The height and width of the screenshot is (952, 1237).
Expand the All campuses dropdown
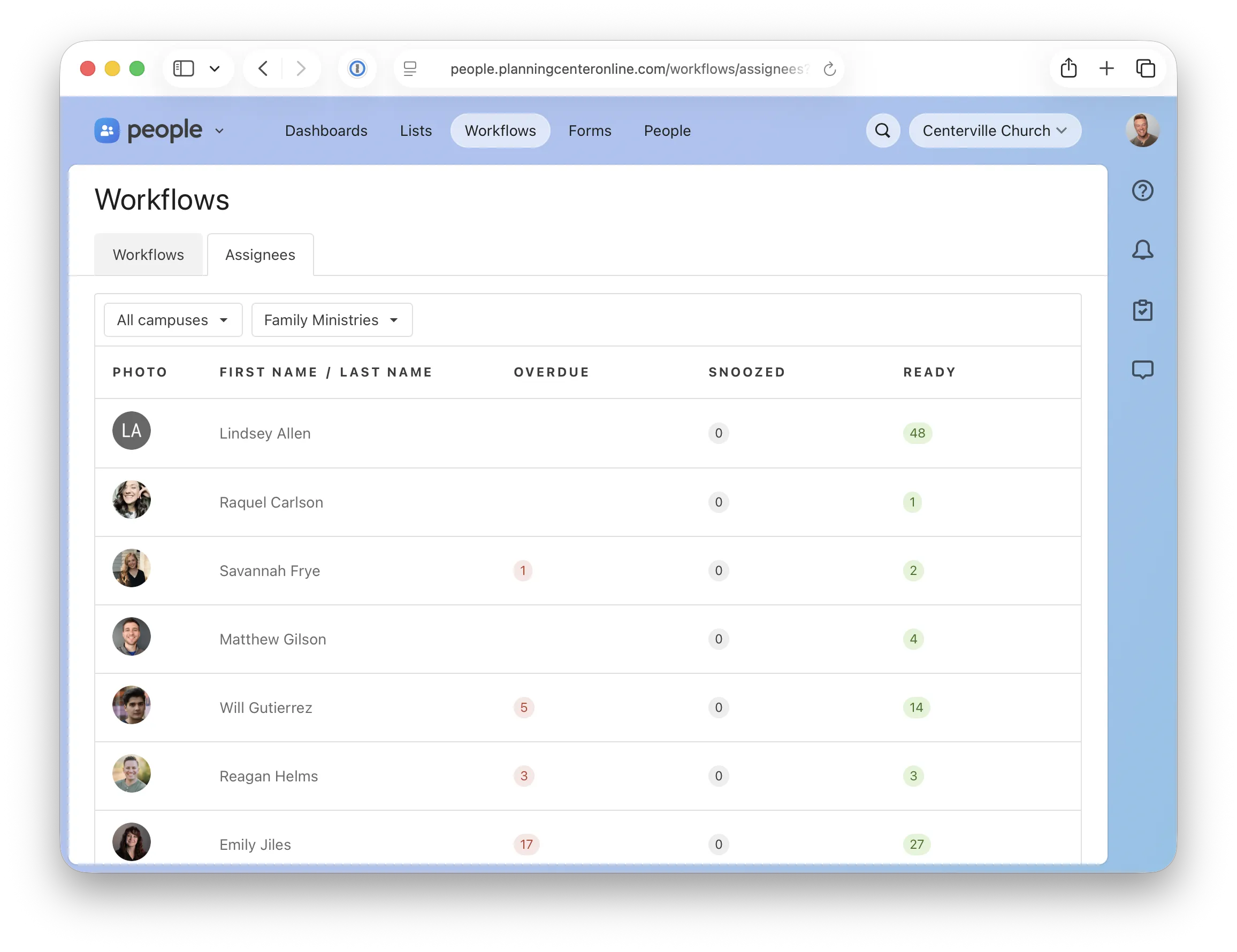pyautogui.click(x=173, y=320)
